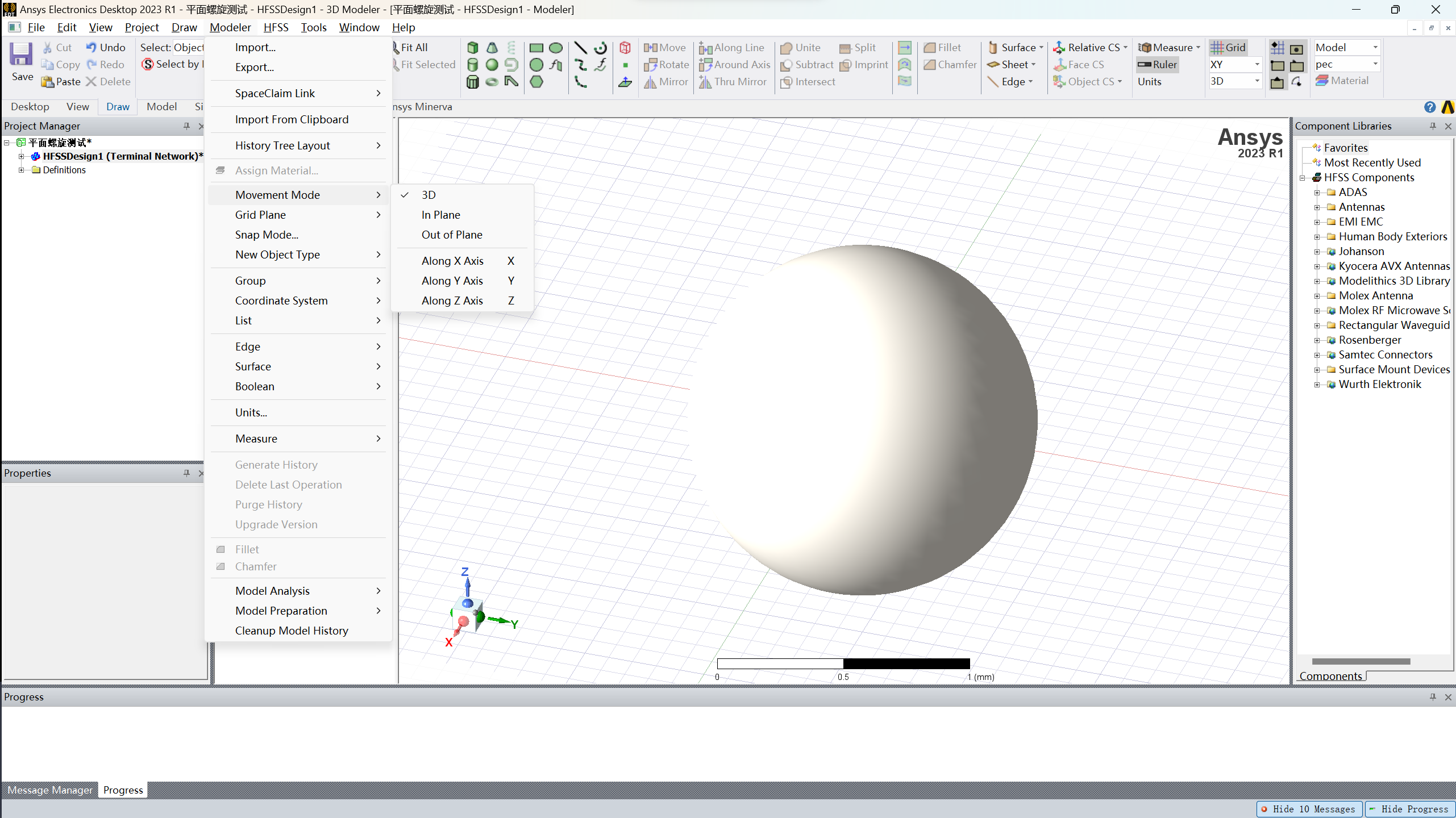Click the Component Libraries horizontal scrollbar

coord(1361,661)
